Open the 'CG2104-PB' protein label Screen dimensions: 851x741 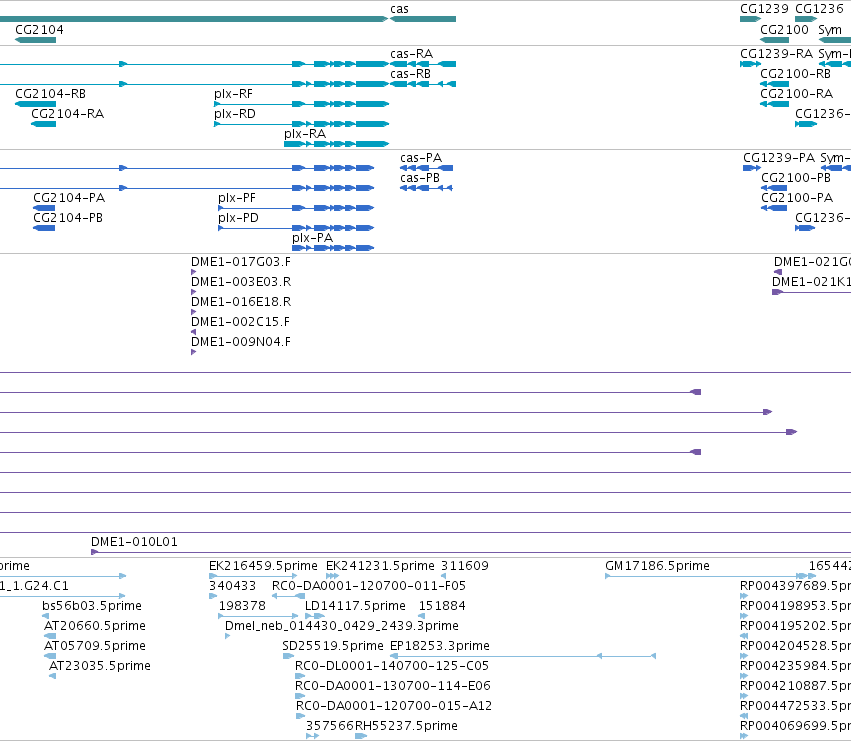coord(68,218)
